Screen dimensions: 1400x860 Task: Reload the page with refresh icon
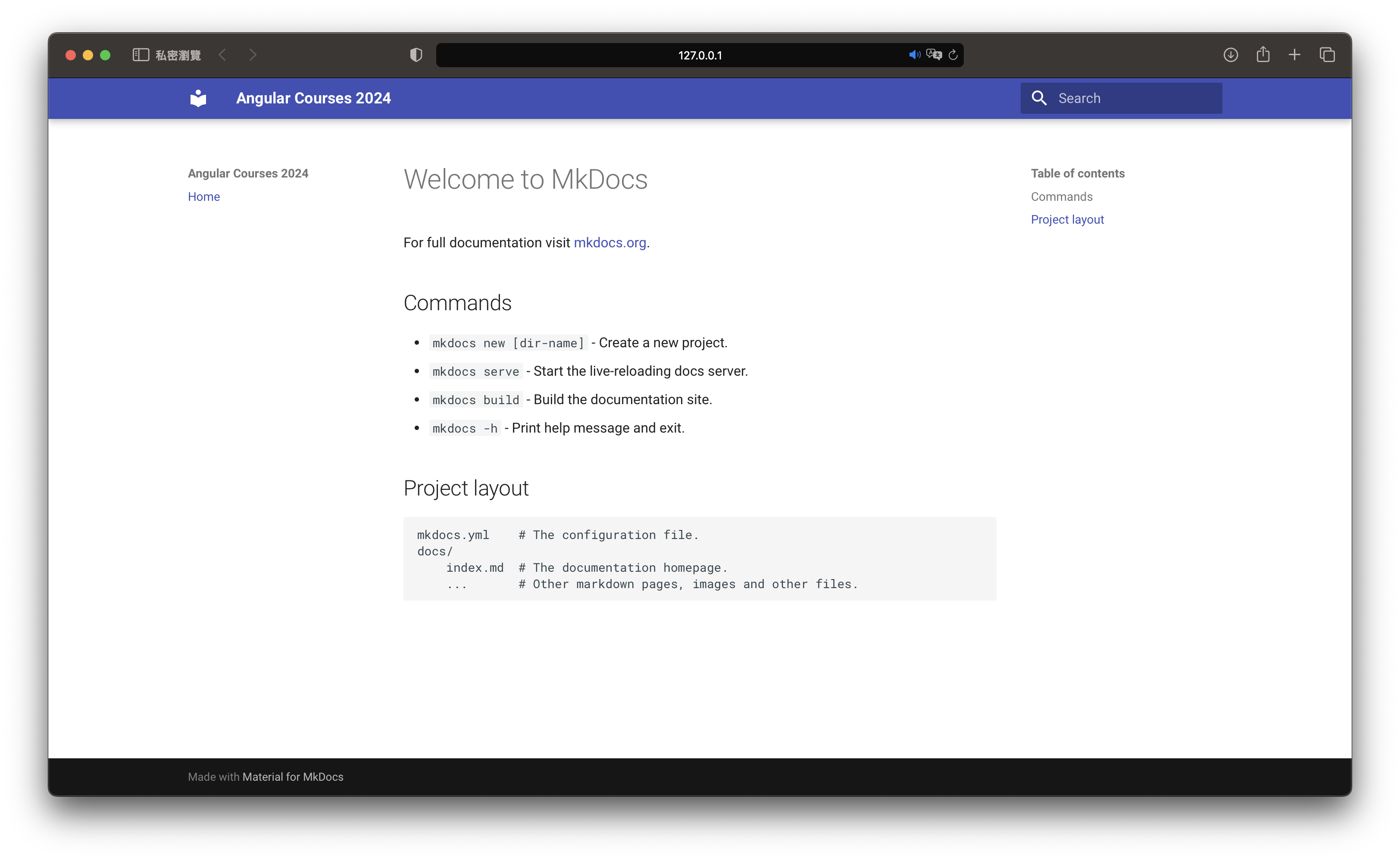click(953, 55)
